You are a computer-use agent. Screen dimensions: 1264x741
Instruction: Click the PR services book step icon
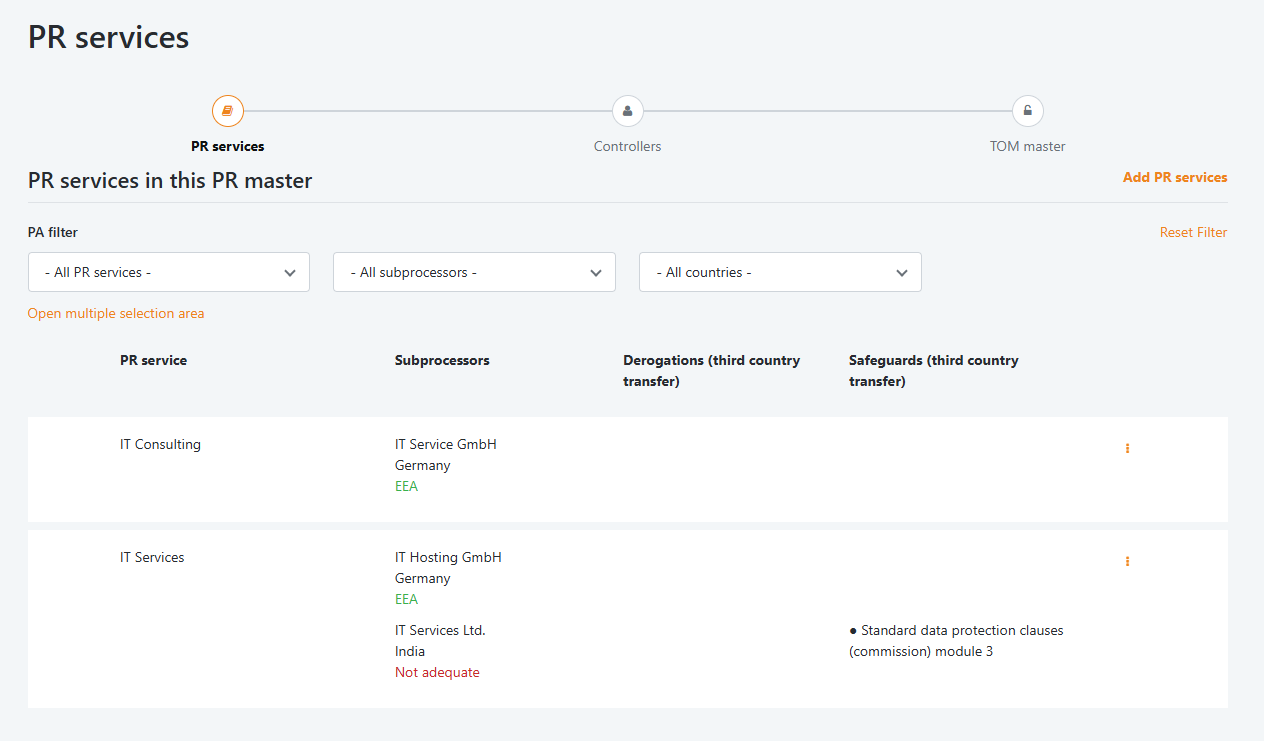coord(227,111)
